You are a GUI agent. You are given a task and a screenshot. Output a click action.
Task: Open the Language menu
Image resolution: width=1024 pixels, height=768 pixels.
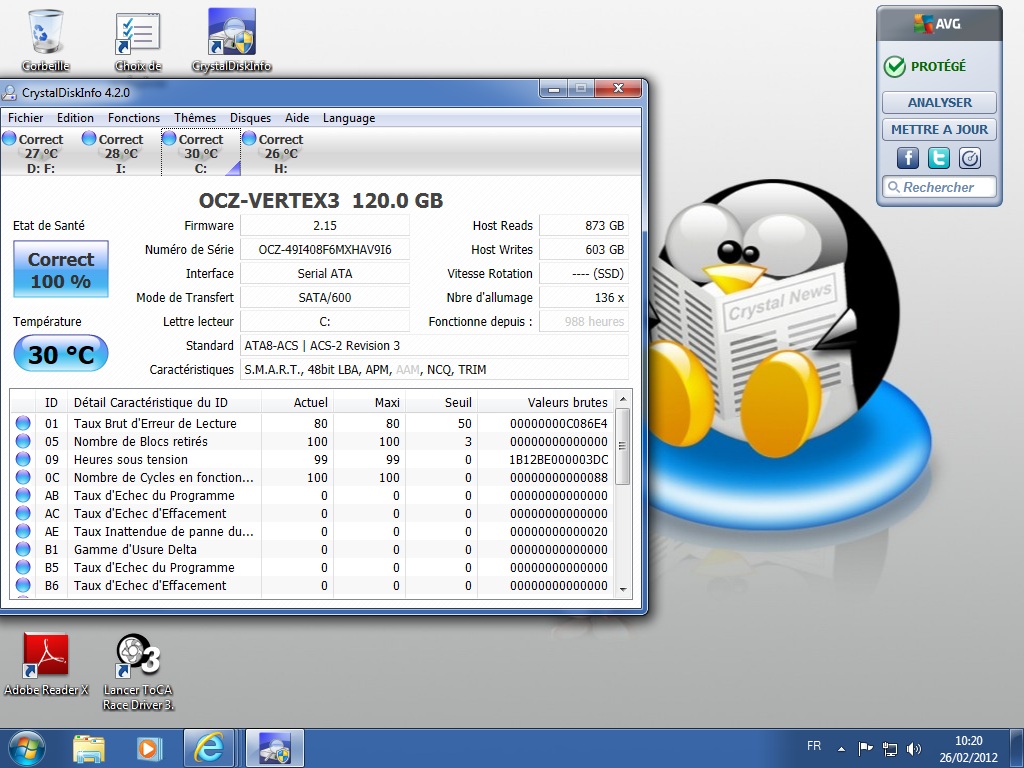(x=348, y=118)
